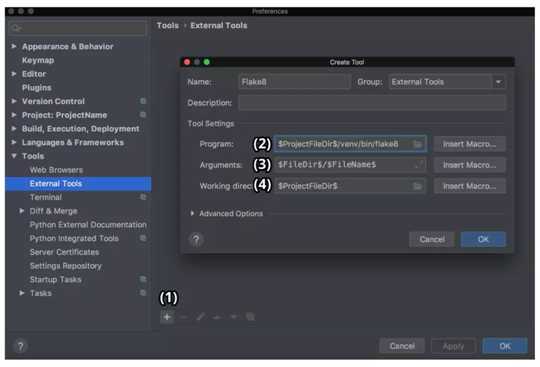Expand Version Control section
This screenshot has height=367, width=540.
click(14, 101)
